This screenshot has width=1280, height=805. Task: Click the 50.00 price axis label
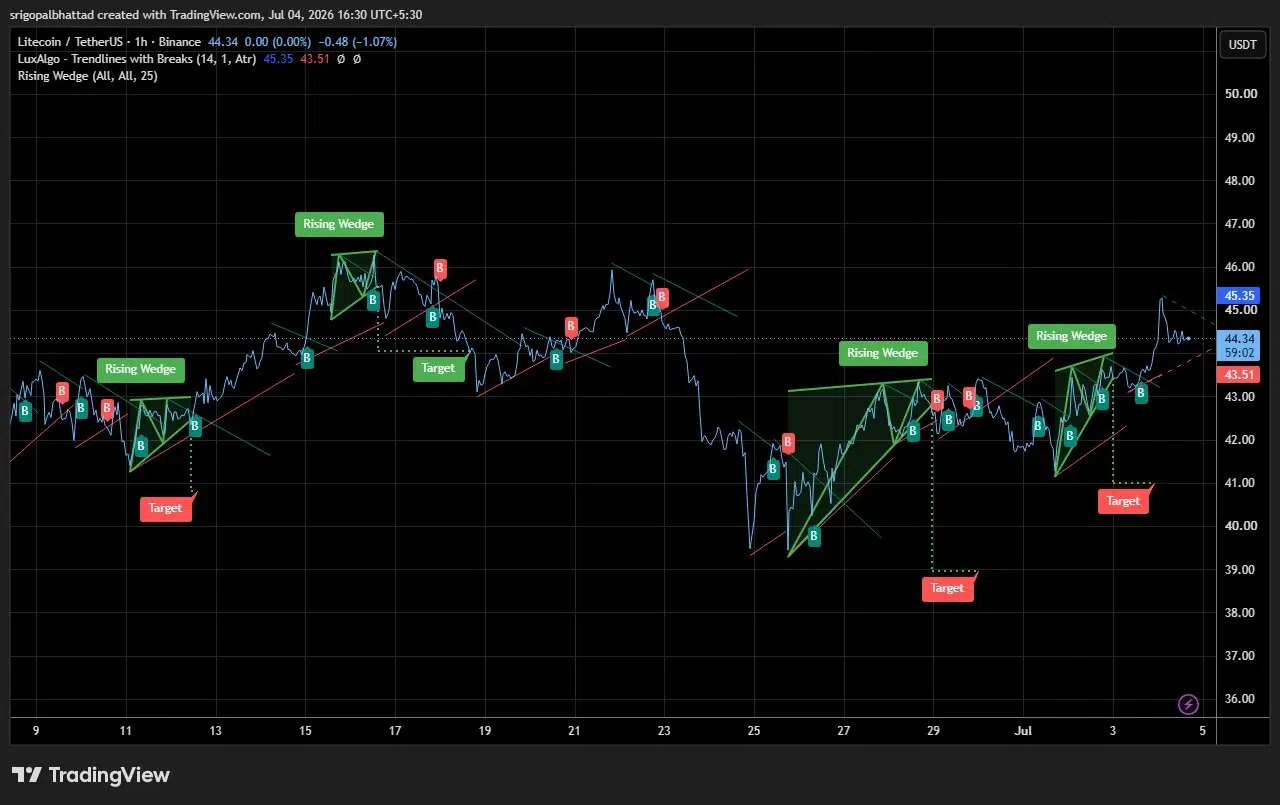(x=1241, y=94)
